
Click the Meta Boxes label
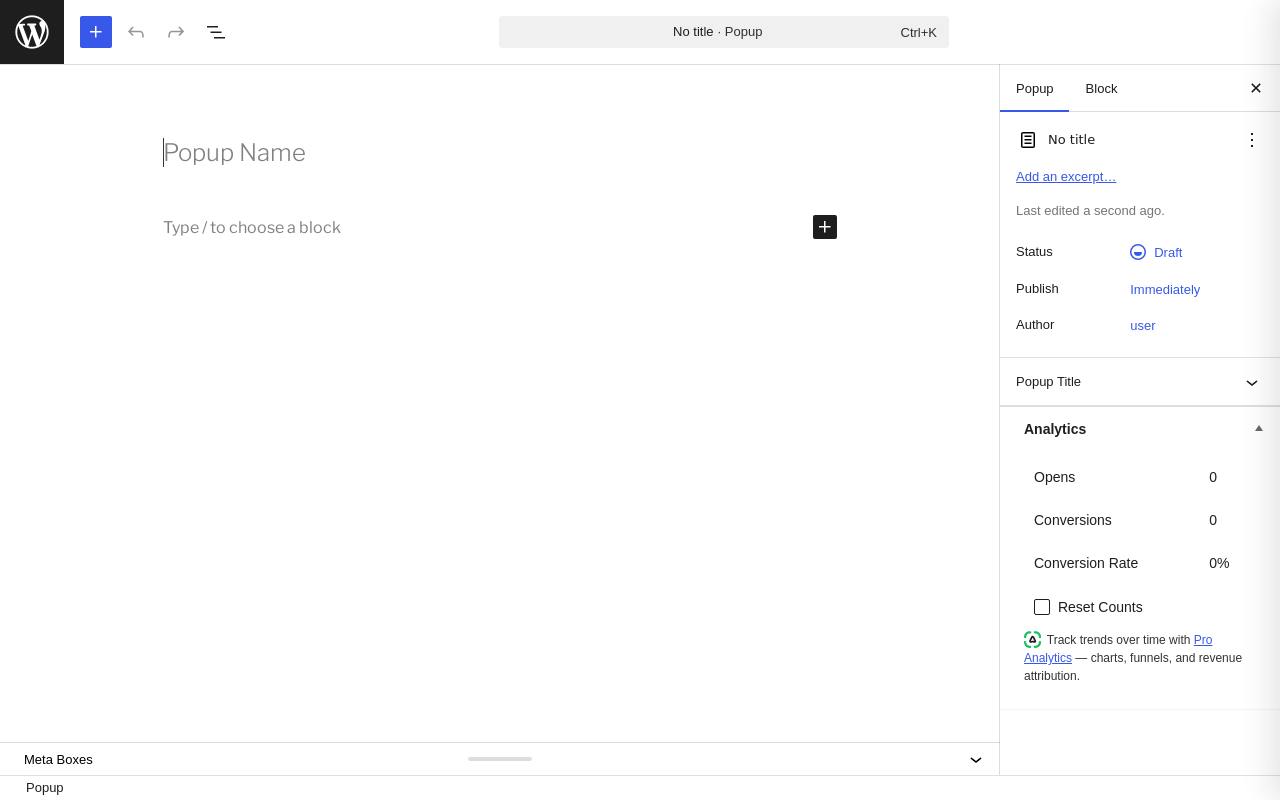(x=58, y=760)
